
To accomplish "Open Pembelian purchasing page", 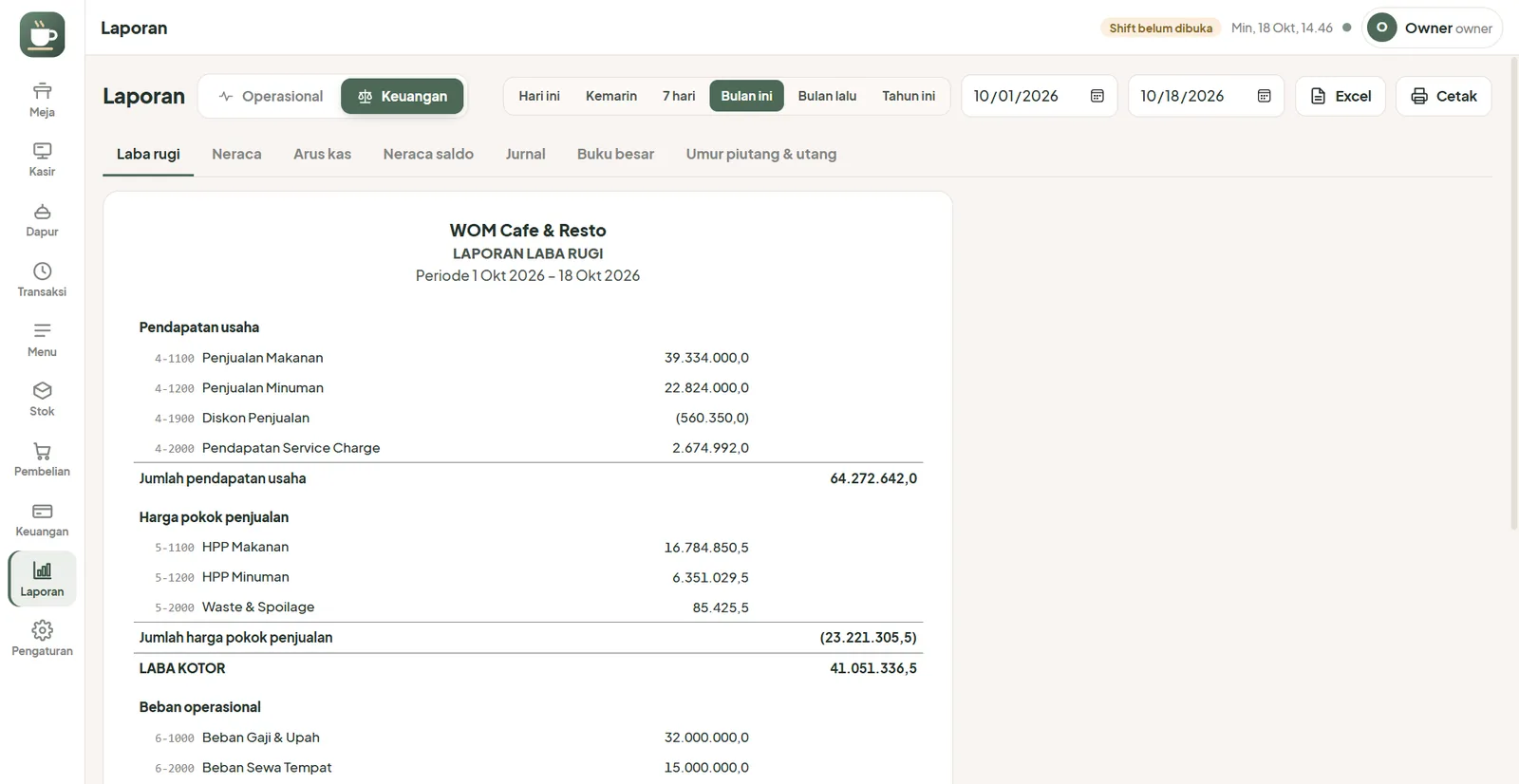I will coord(42,459).
